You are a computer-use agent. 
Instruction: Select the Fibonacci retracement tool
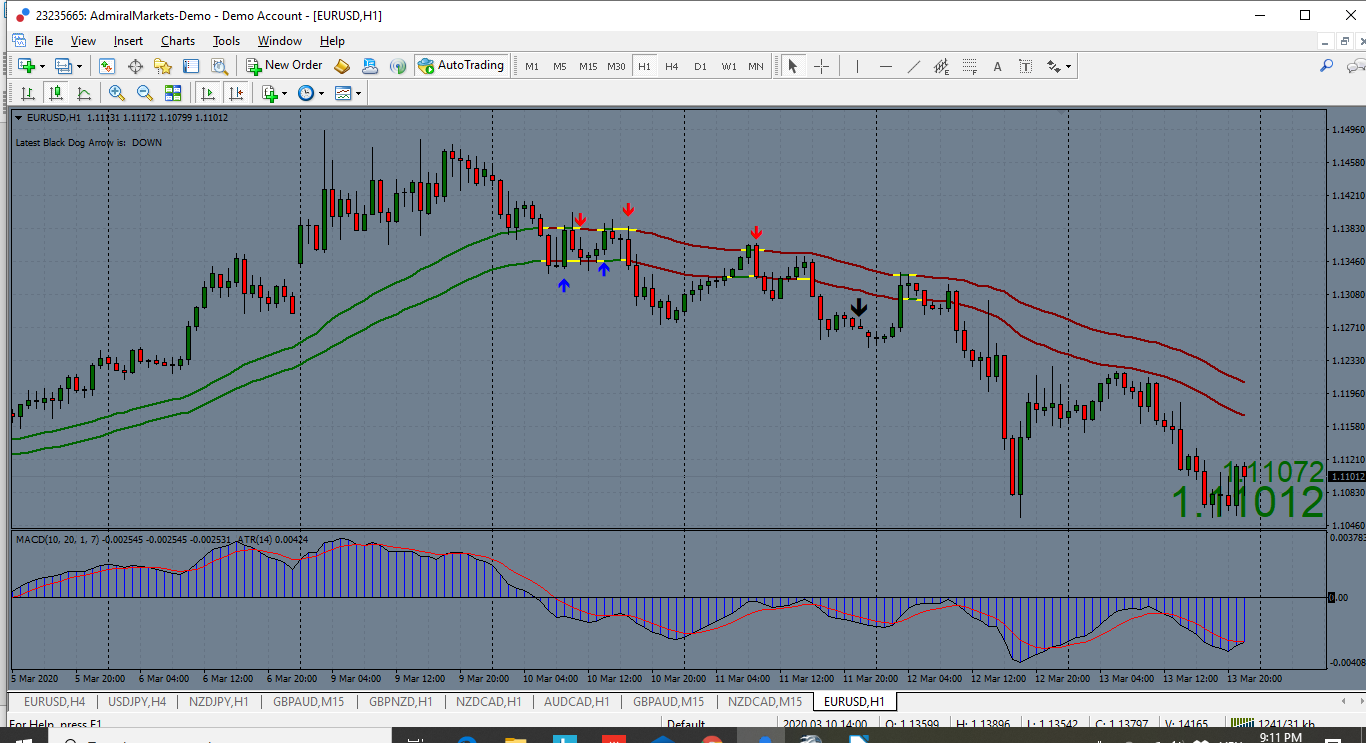(969, 66)
